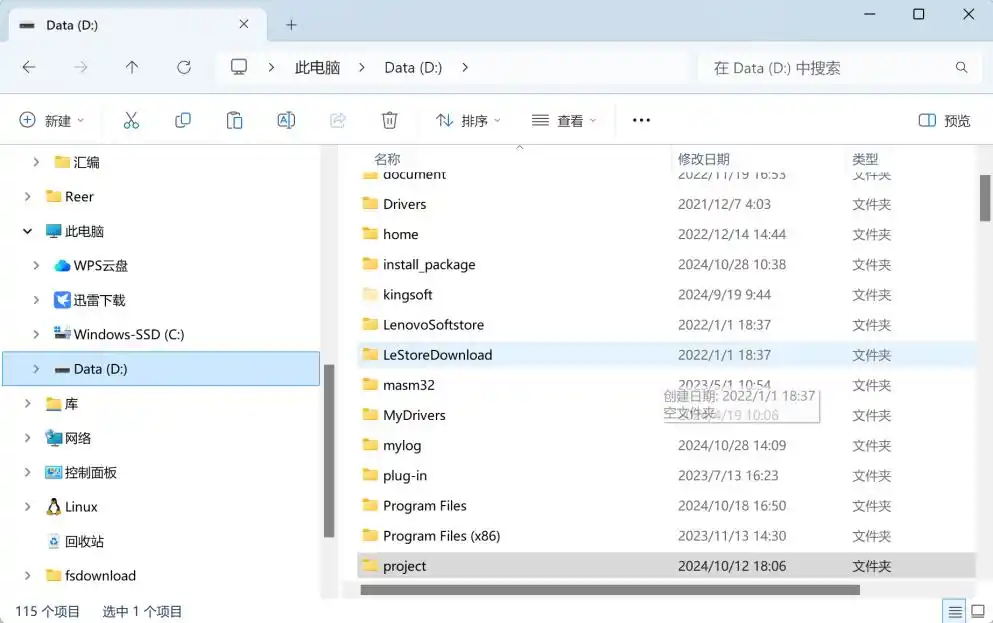The width and height of the screenshot is (993, 623).
Task: Select the LenovoSoftstore folder
Action: click(433, 325)
